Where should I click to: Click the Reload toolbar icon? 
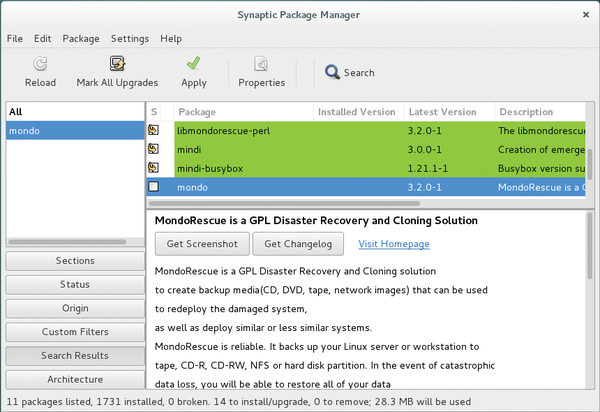[40, 64]
